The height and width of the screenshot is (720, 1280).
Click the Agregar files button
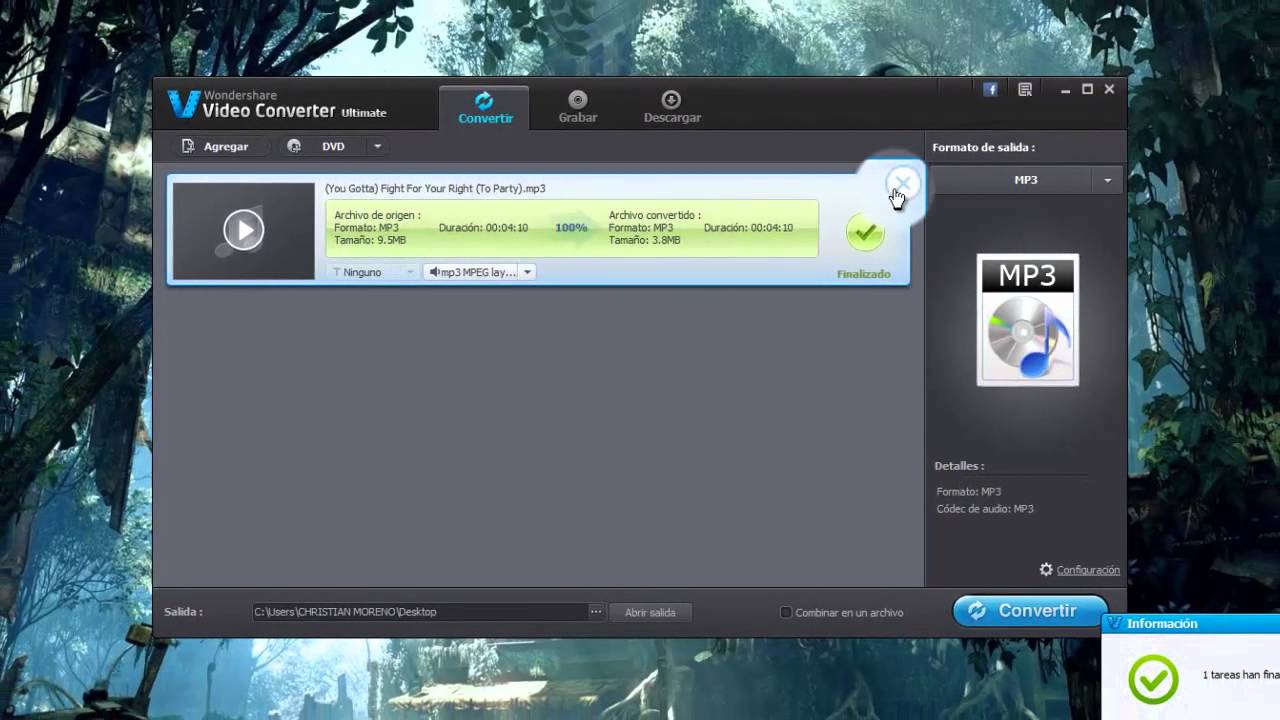point(214,146)
